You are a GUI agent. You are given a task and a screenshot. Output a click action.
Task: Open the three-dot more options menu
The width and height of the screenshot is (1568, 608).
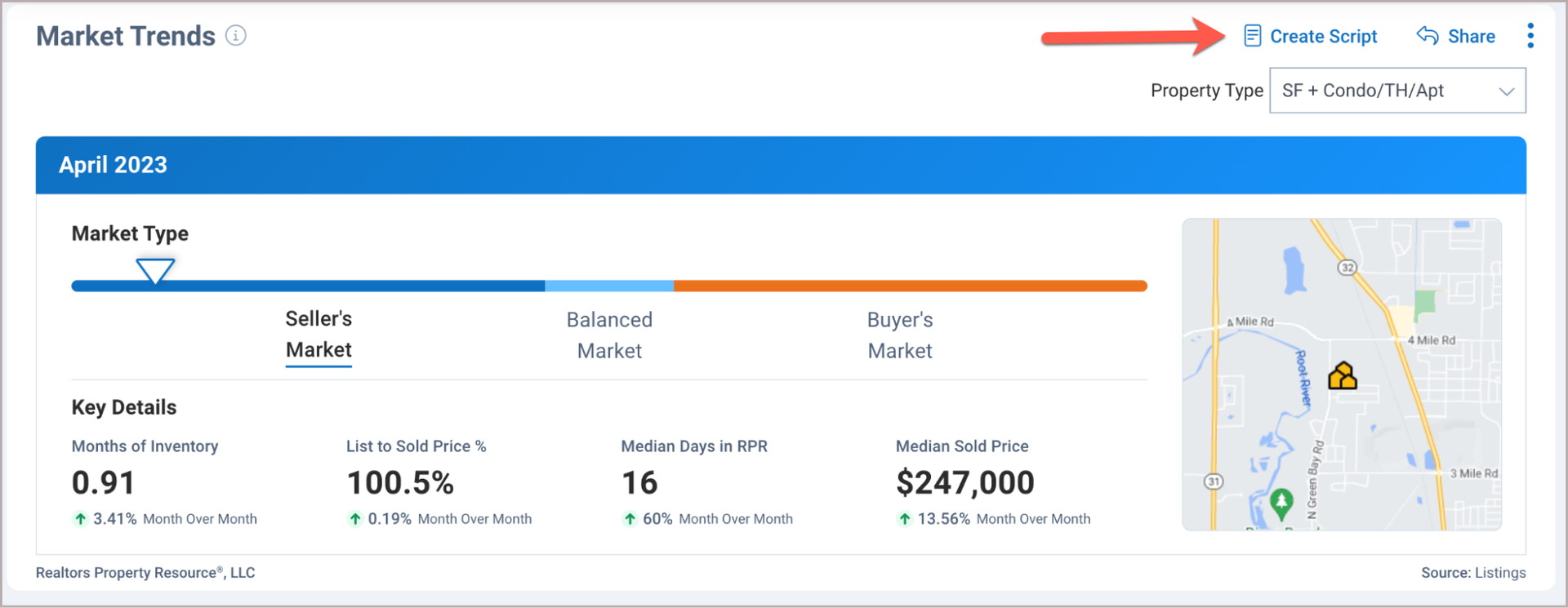[1530, 36]
